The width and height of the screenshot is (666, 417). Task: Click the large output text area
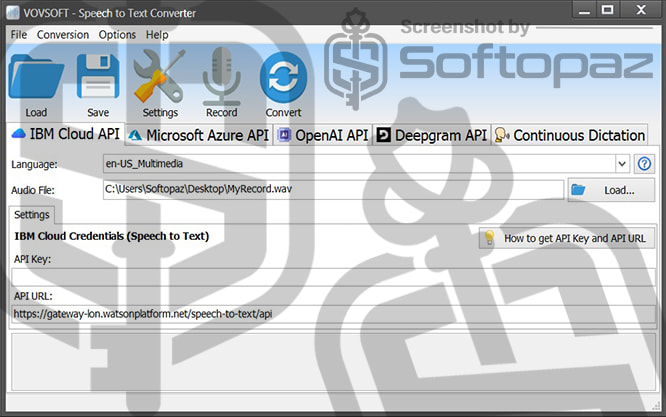point(333,362)
